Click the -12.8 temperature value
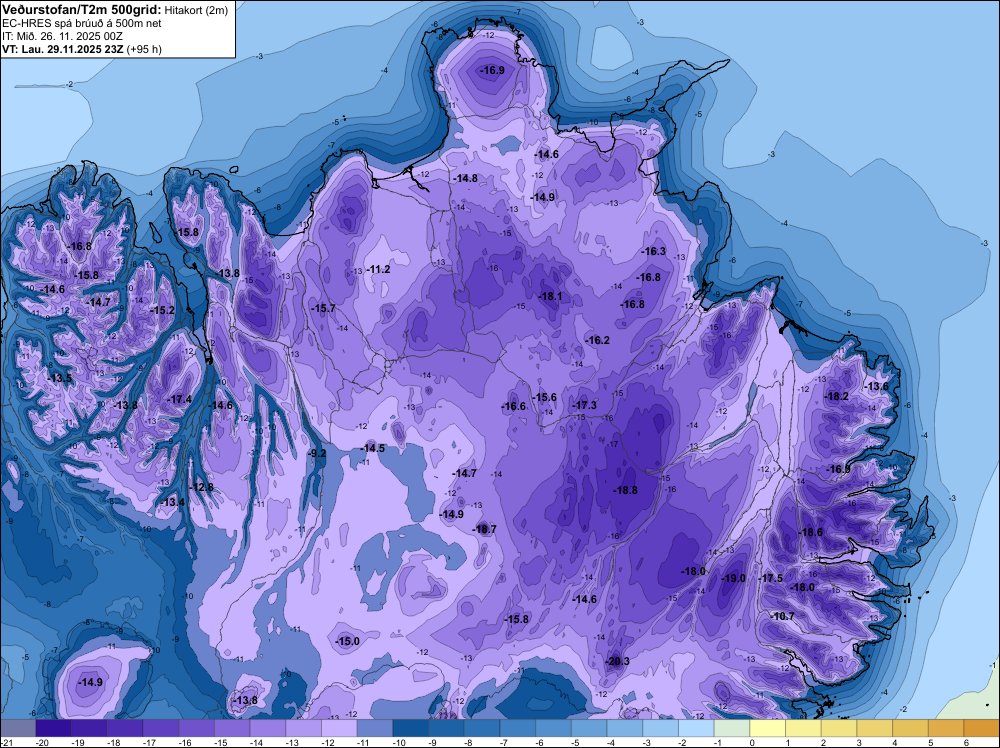 coord(202,488)
